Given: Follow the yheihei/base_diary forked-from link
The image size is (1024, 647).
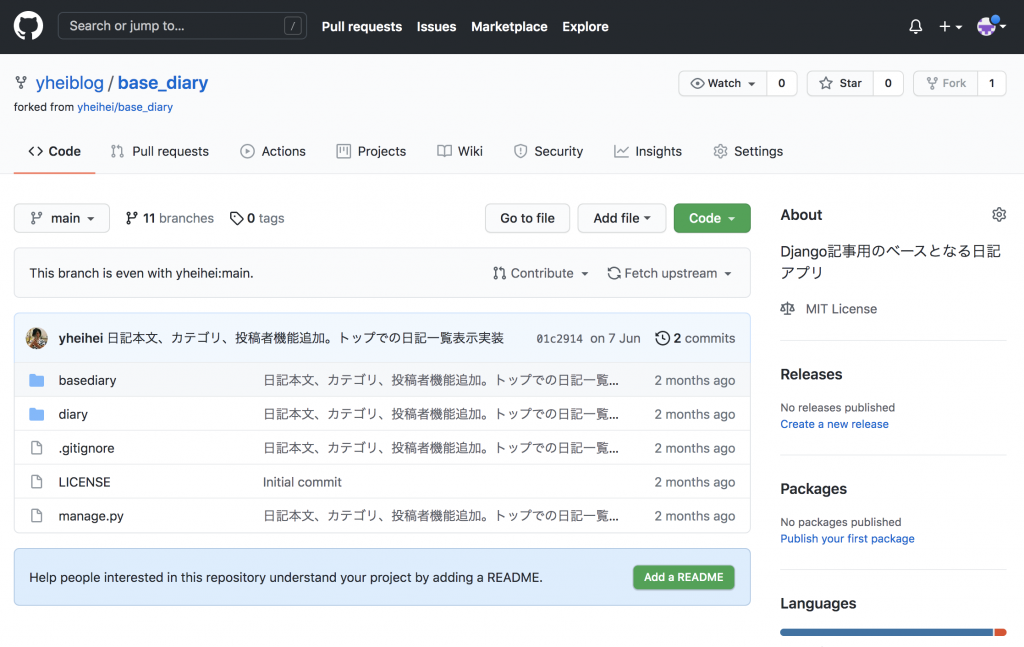Looking at the screenshot, I should click(125, 107).
